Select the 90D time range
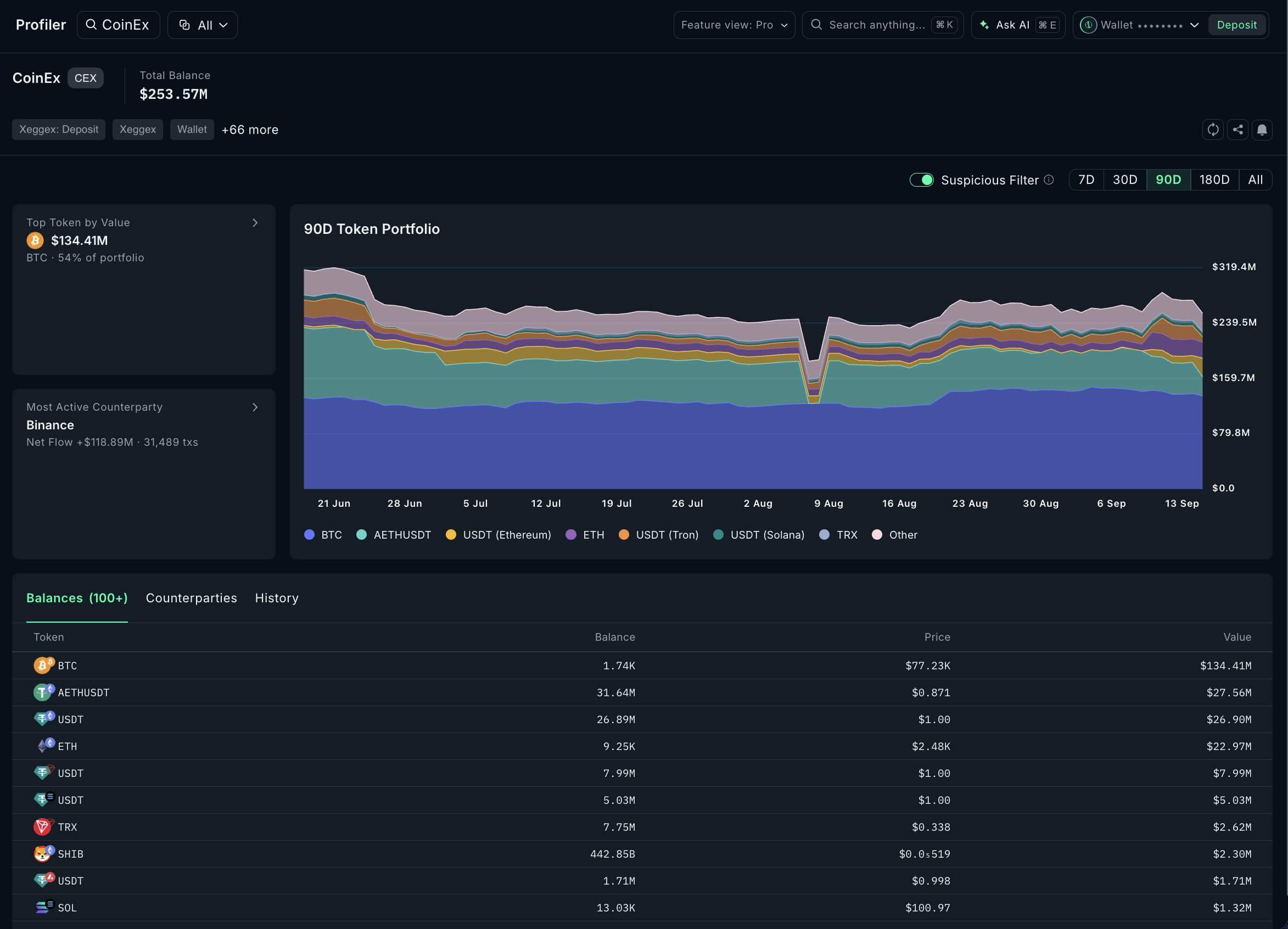This screenshot has height=929, width=1288. pyautogui.click(x=1168, y=180)
